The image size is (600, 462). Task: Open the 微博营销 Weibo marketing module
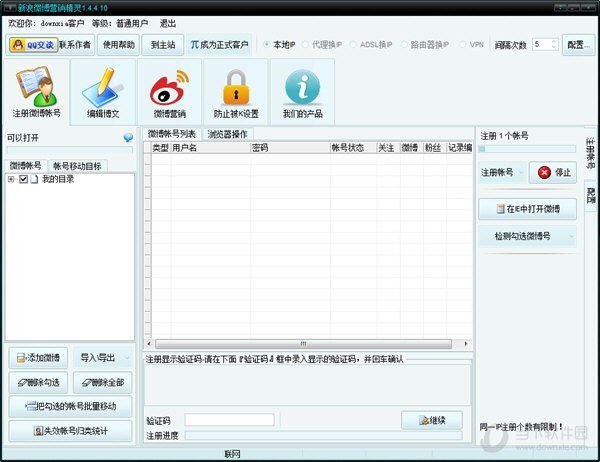coord(170,92)
